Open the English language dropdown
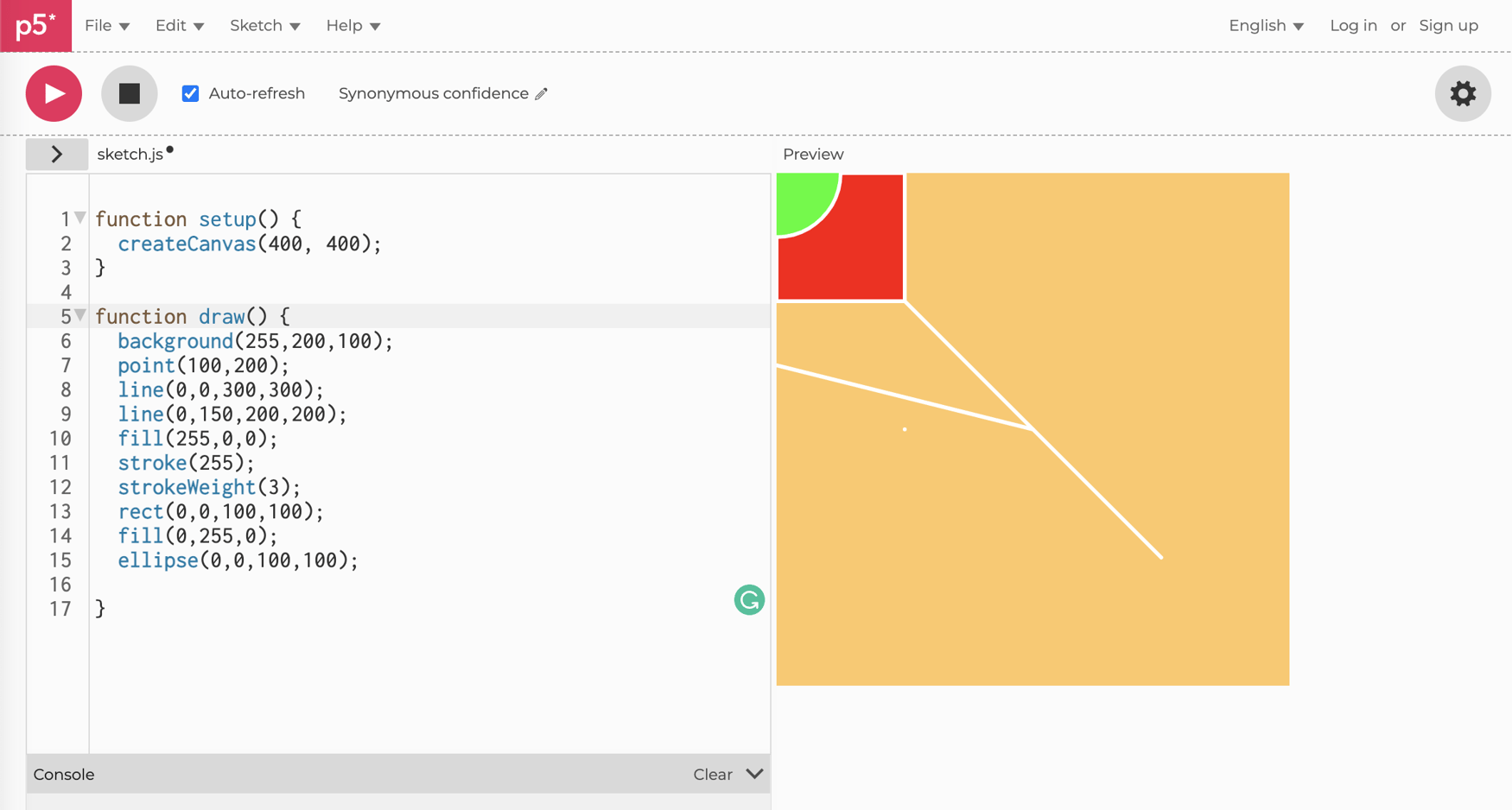Viewport: 1512px width, 810px height. pyautogui.click(x=1266, y=26)
